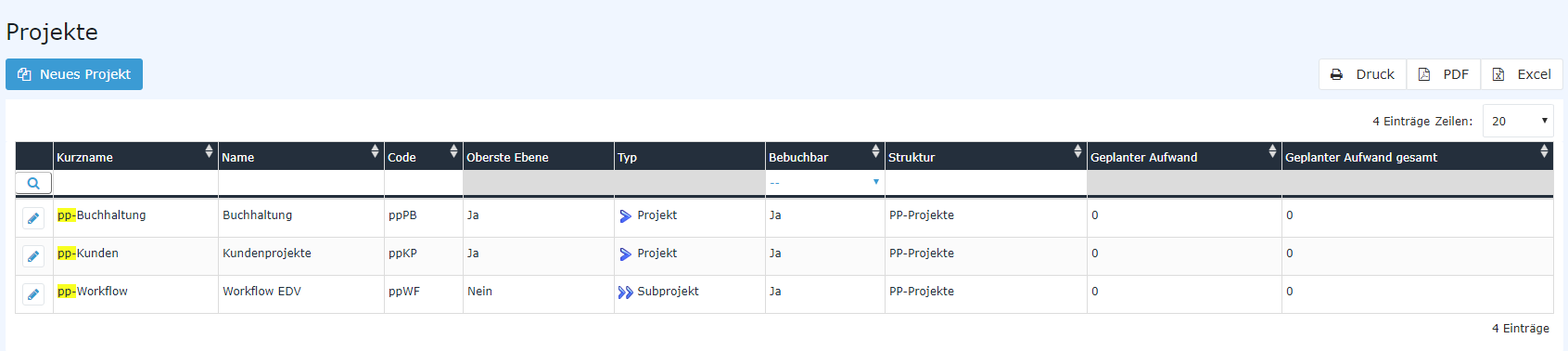Open the pp-Workflow project entry

pyautogui.click(x=93, y=292)
